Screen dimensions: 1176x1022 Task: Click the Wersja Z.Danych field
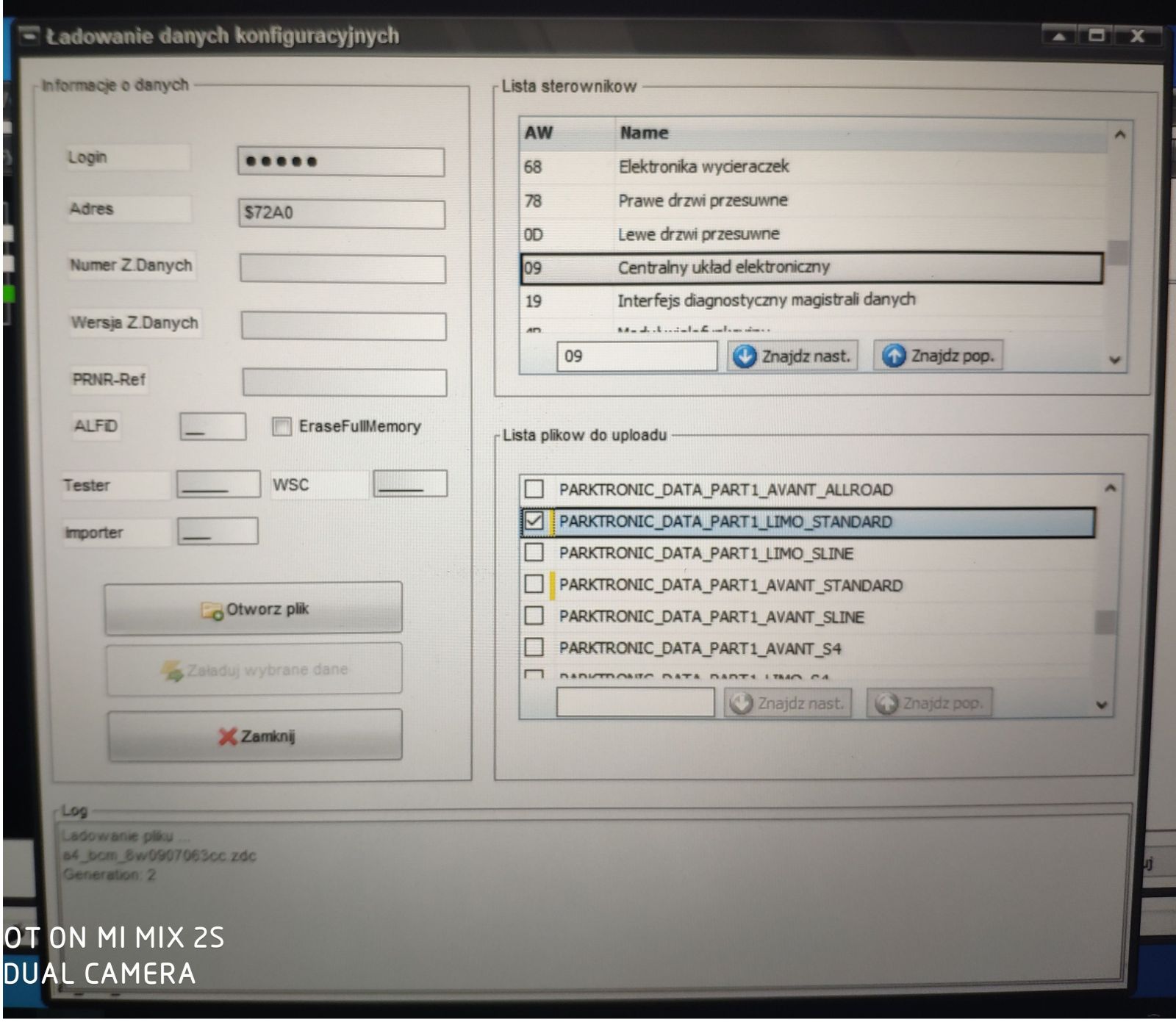pyautogui.click(x=343, y=326)
